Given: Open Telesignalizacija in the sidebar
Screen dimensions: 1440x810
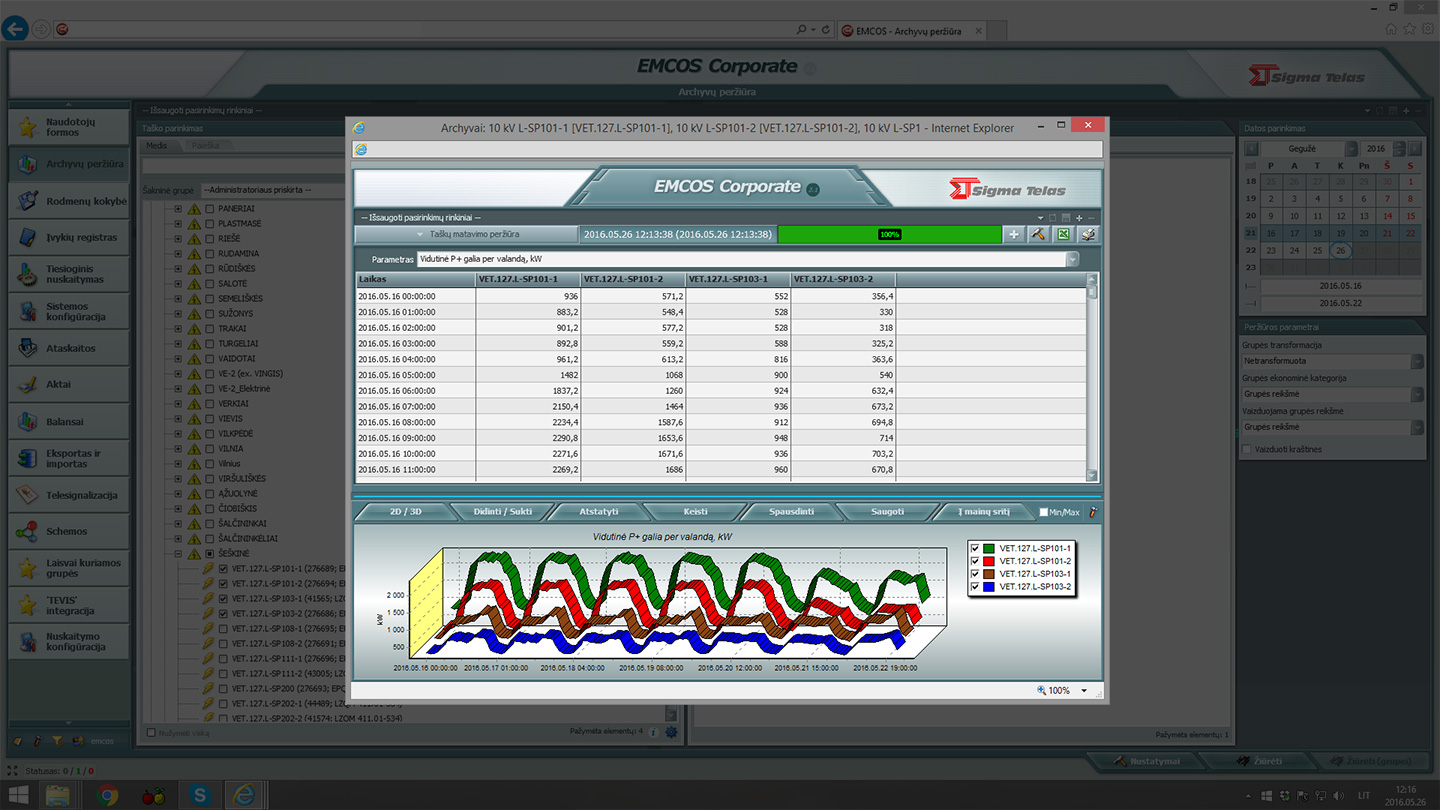Looking at the screenshot, I should pos(69,495).
